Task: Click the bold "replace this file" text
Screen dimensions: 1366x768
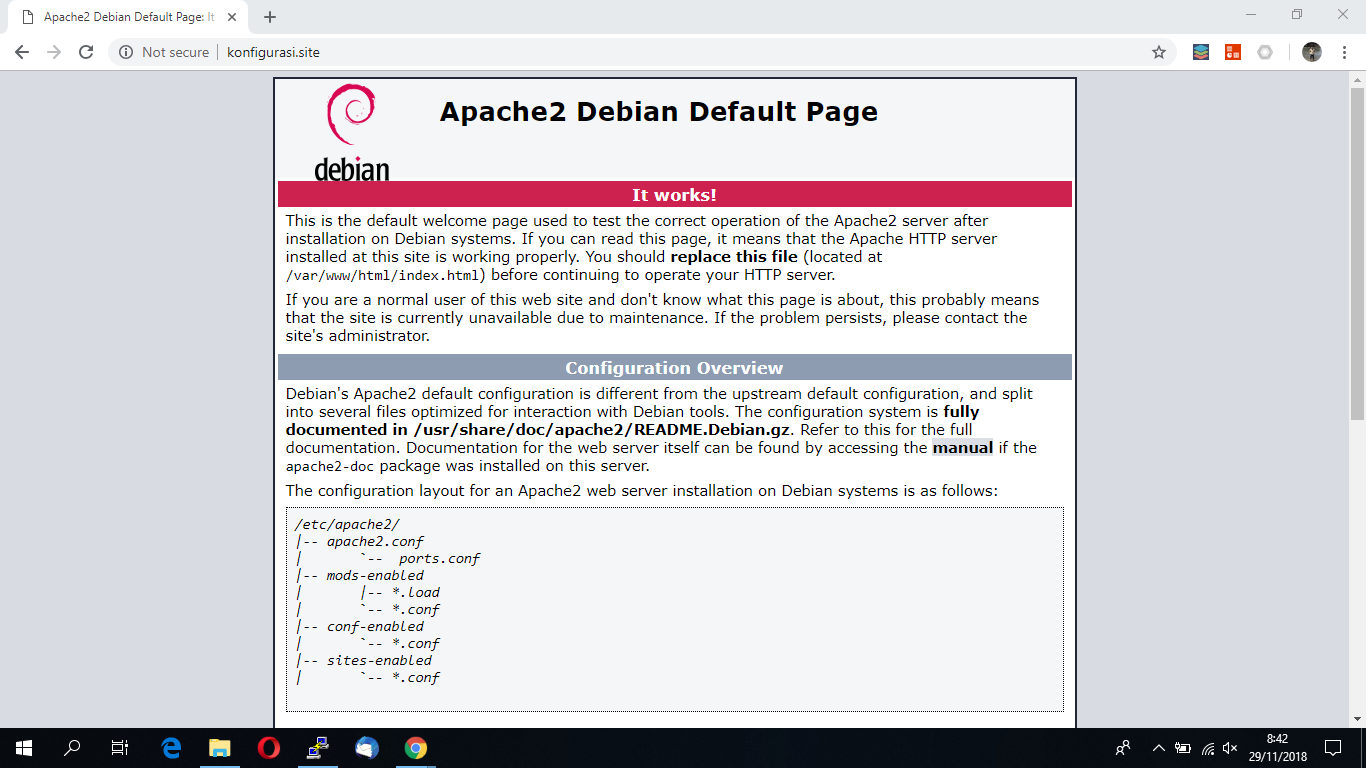Action: click(734, 257)
